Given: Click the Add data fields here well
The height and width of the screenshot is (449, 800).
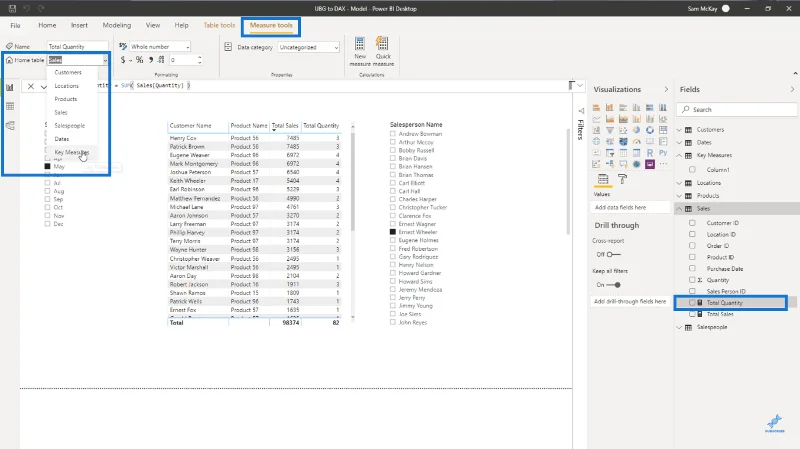Looking at the screenshot, I should coord(632,207).
